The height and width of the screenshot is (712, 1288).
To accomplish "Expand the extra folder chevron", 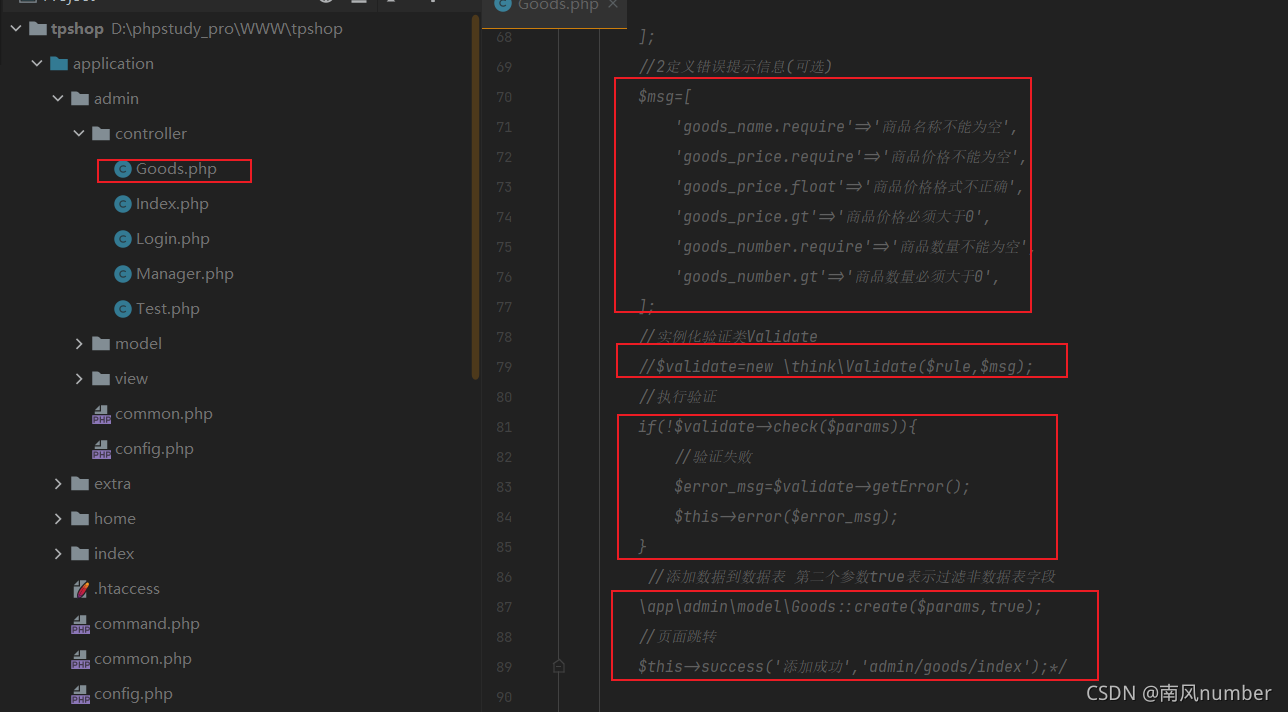I will point(58,484).
